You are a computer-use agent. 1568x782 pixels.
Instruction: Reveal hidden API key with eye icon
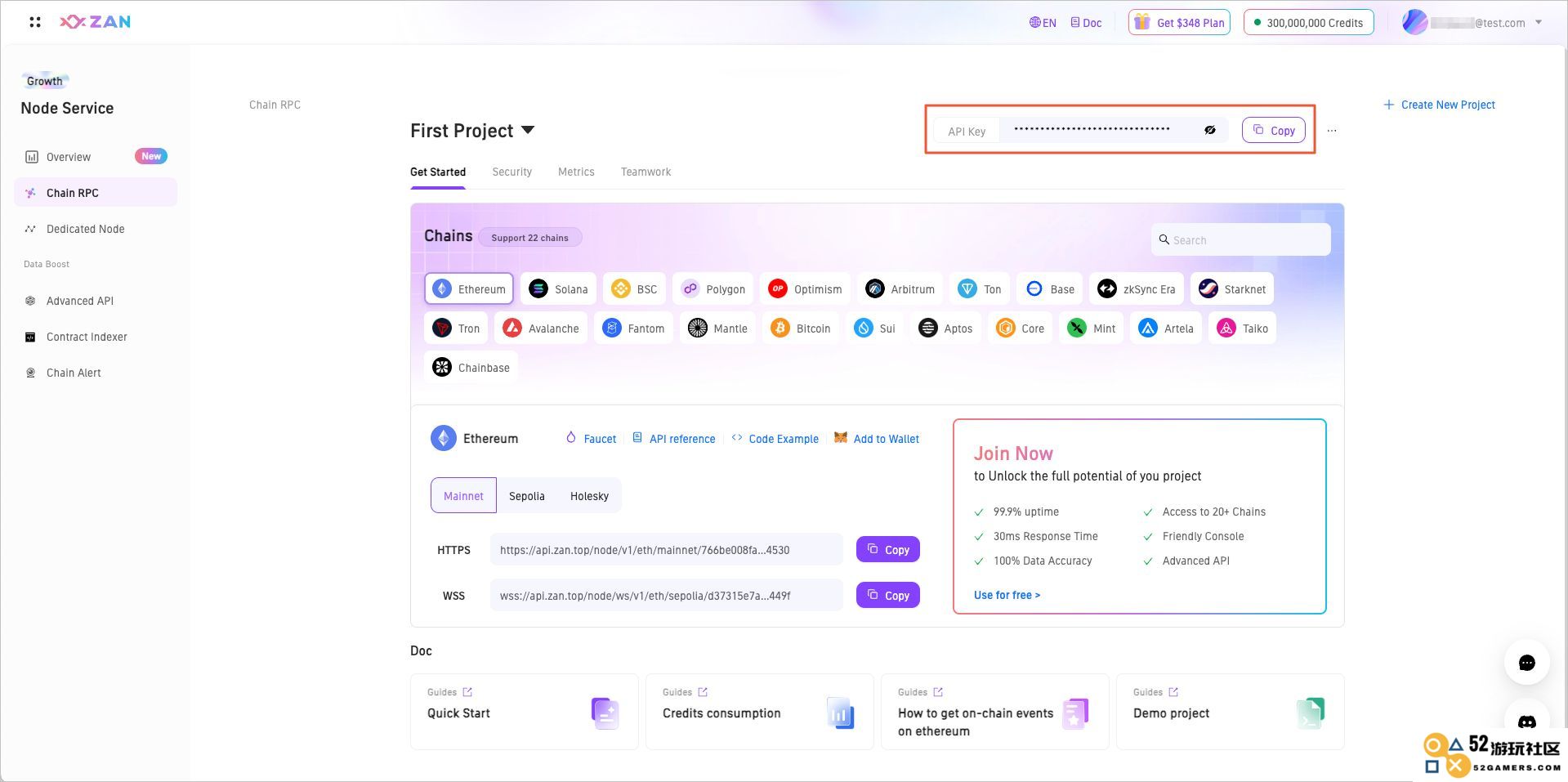1210,130
